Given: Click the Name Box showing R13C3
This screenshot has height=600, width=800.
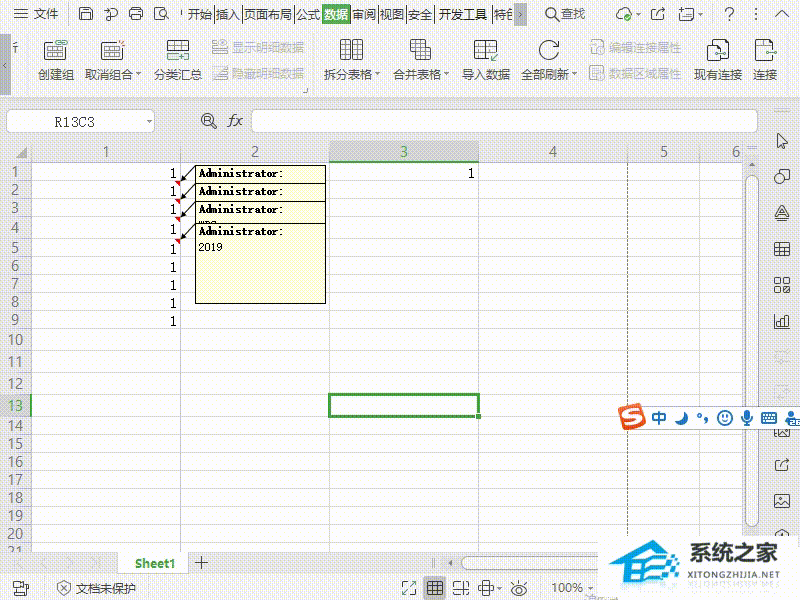Looking at the screenshot, I should [x=74, y=122].
